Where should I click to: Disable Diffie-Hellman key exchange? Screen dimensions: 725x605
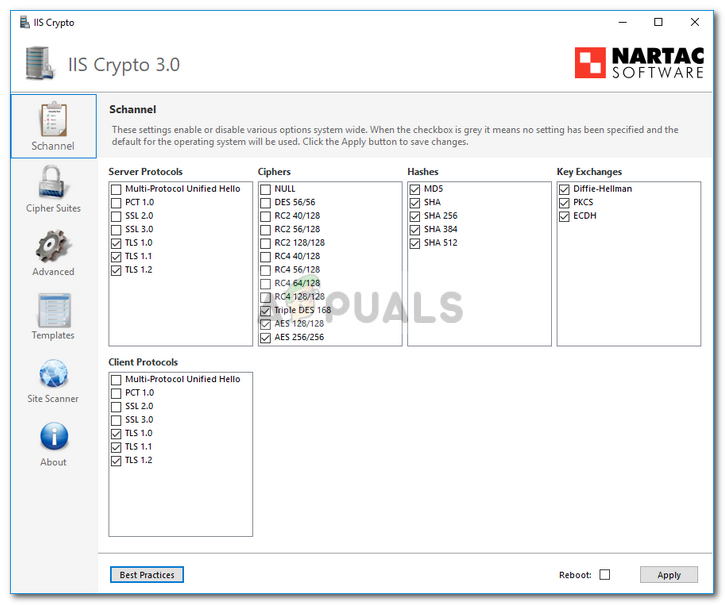(564, 189)
